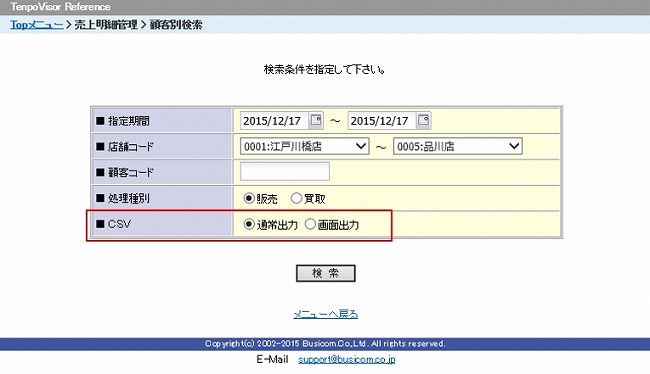650x374 pixels.
Task: Go to Topメニュー breadcrumb link
Action: point(36,24)
